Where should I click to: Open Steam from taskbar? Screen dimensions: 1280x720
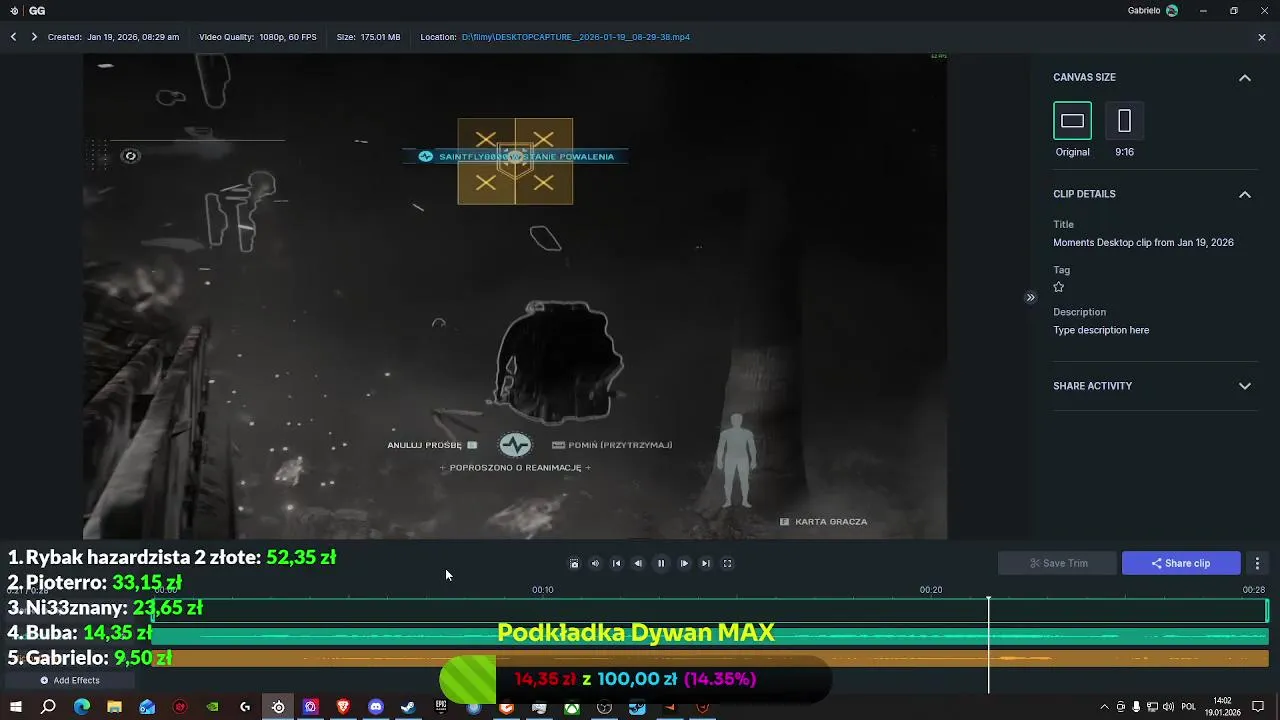(408, 707)
